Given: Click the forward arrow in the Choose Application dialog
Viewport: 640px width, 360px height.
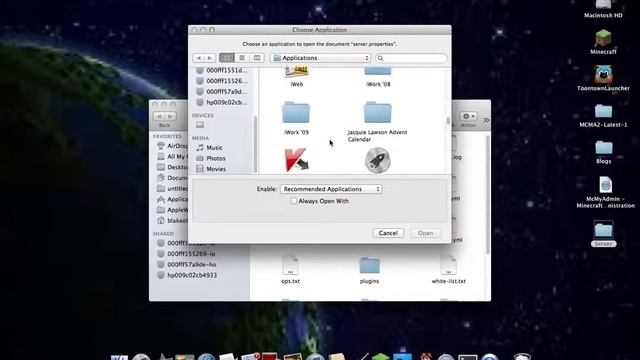Looking at the screenshot, I should click(210, 58).
